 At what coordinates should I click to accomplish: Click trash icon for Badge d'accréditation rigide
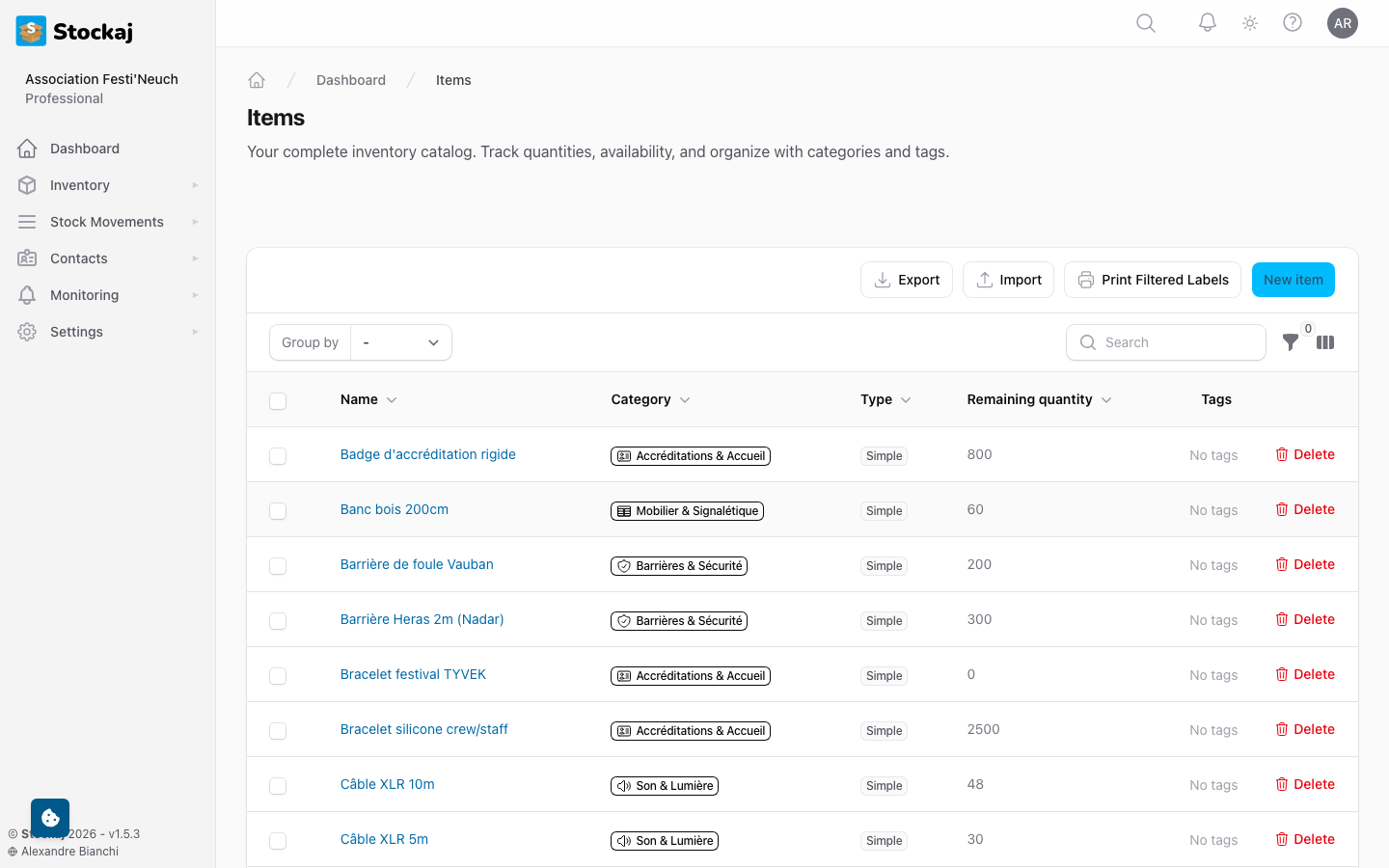pyautogui.click(x=1282, y=454)
